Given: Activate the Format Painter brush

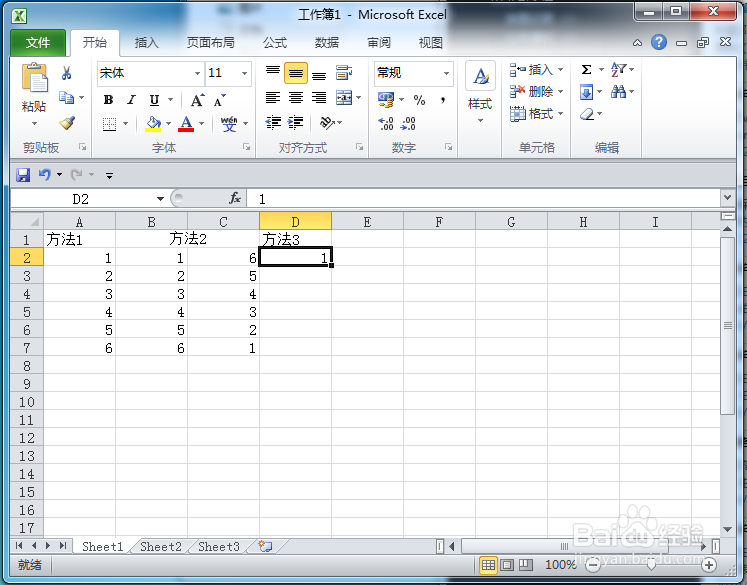Looking at the screenshot, I should 67,123.
